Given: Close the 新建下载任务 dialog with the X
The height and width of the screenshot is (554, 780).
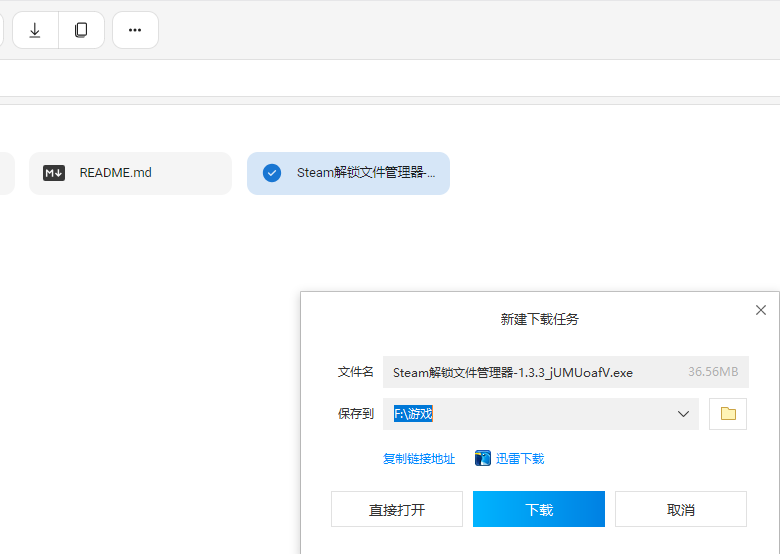Looking at the screenshot, I should [761, 311].
